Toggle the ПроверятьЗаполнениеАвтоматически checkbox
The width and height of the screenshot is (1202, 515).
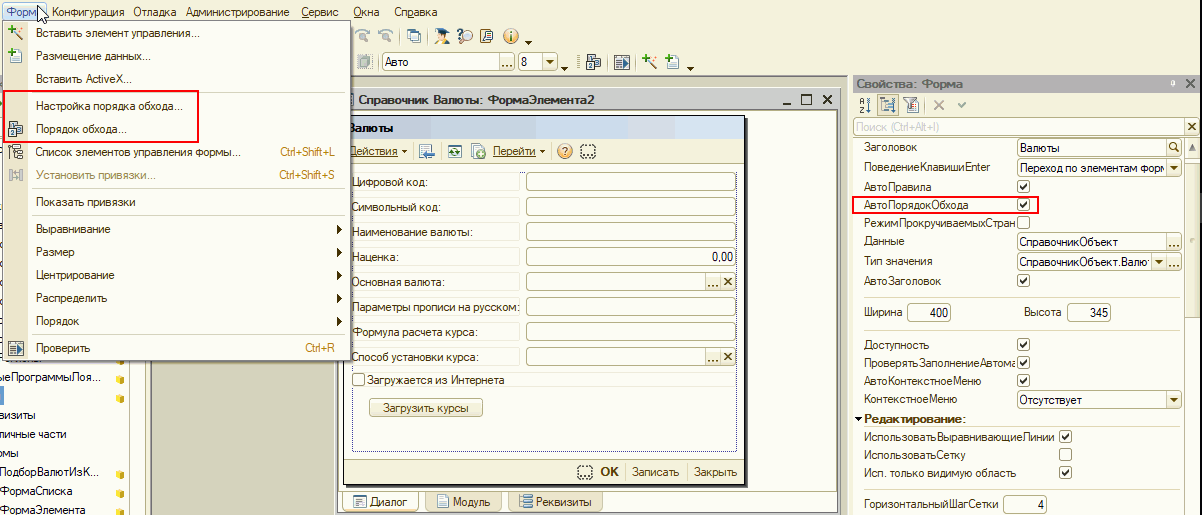(x=1023, y=362)
